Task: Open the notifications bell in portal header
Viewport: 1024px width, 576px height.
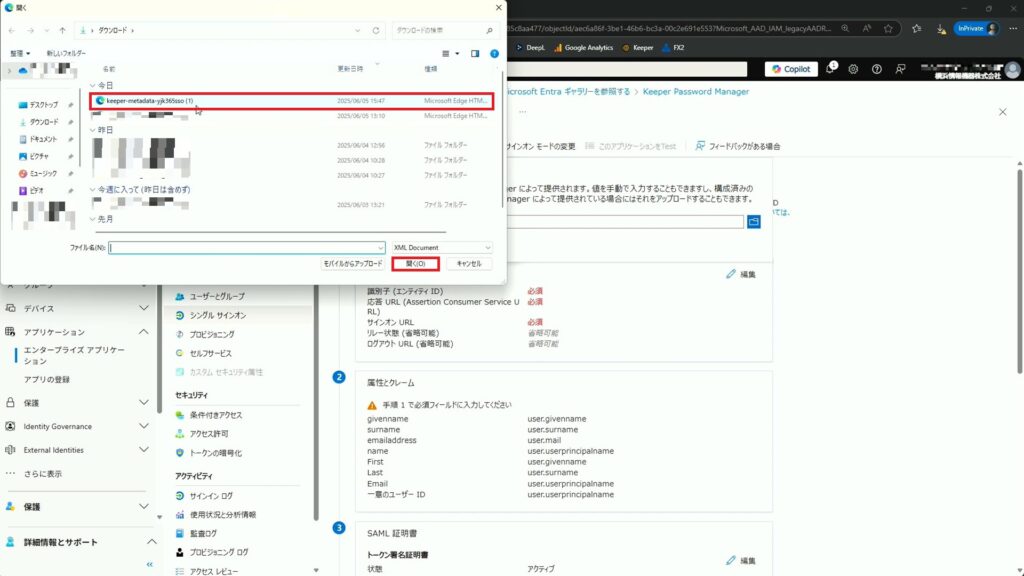Action: 830,69
